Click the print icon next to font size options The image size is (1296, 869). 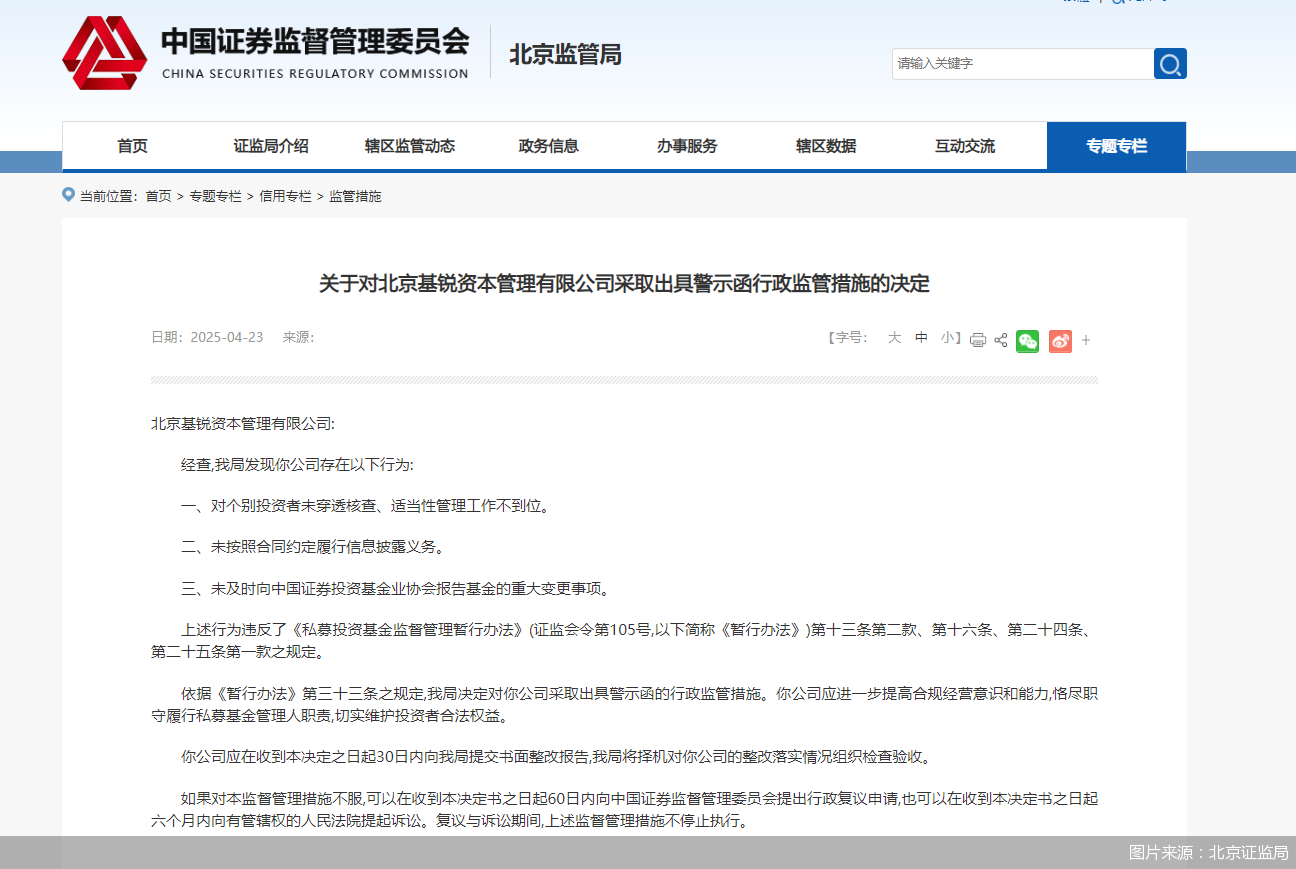pos(977,340)
